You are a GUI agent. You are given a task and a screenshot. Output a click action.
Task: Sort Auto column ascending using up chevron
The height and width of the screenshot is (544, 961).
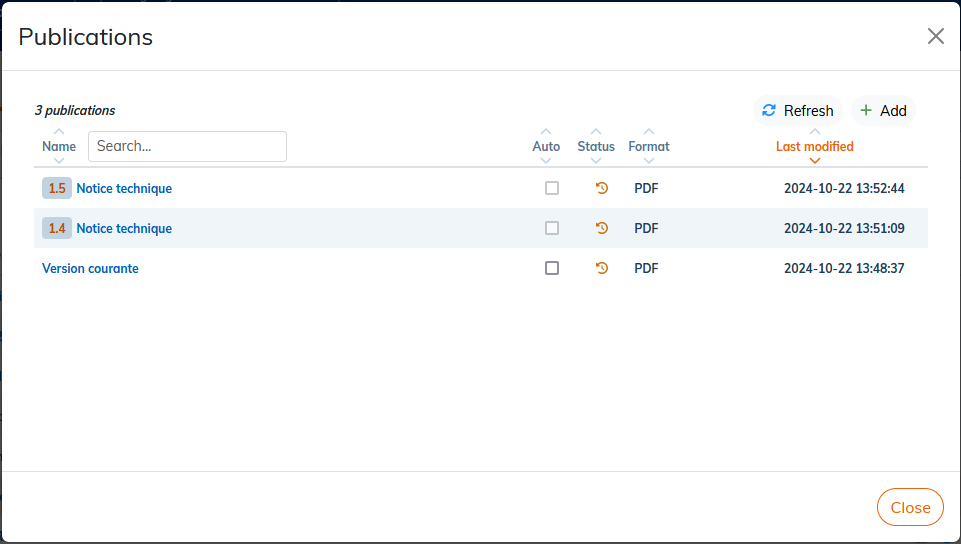[546, 132]
